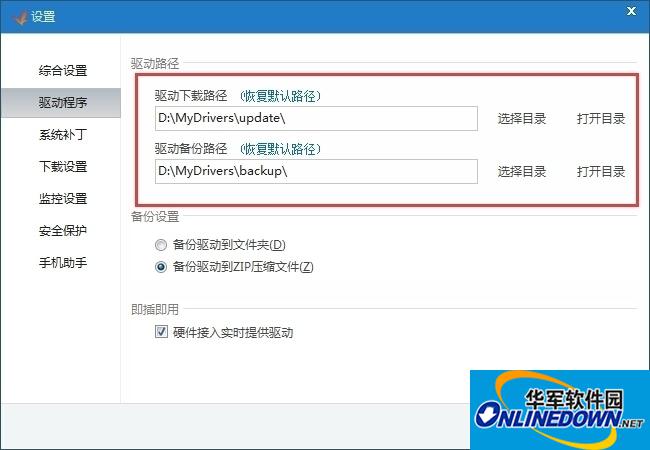Open the 综合设置 section
Viewport: 650px width, 450px height.
pos(63,70)
